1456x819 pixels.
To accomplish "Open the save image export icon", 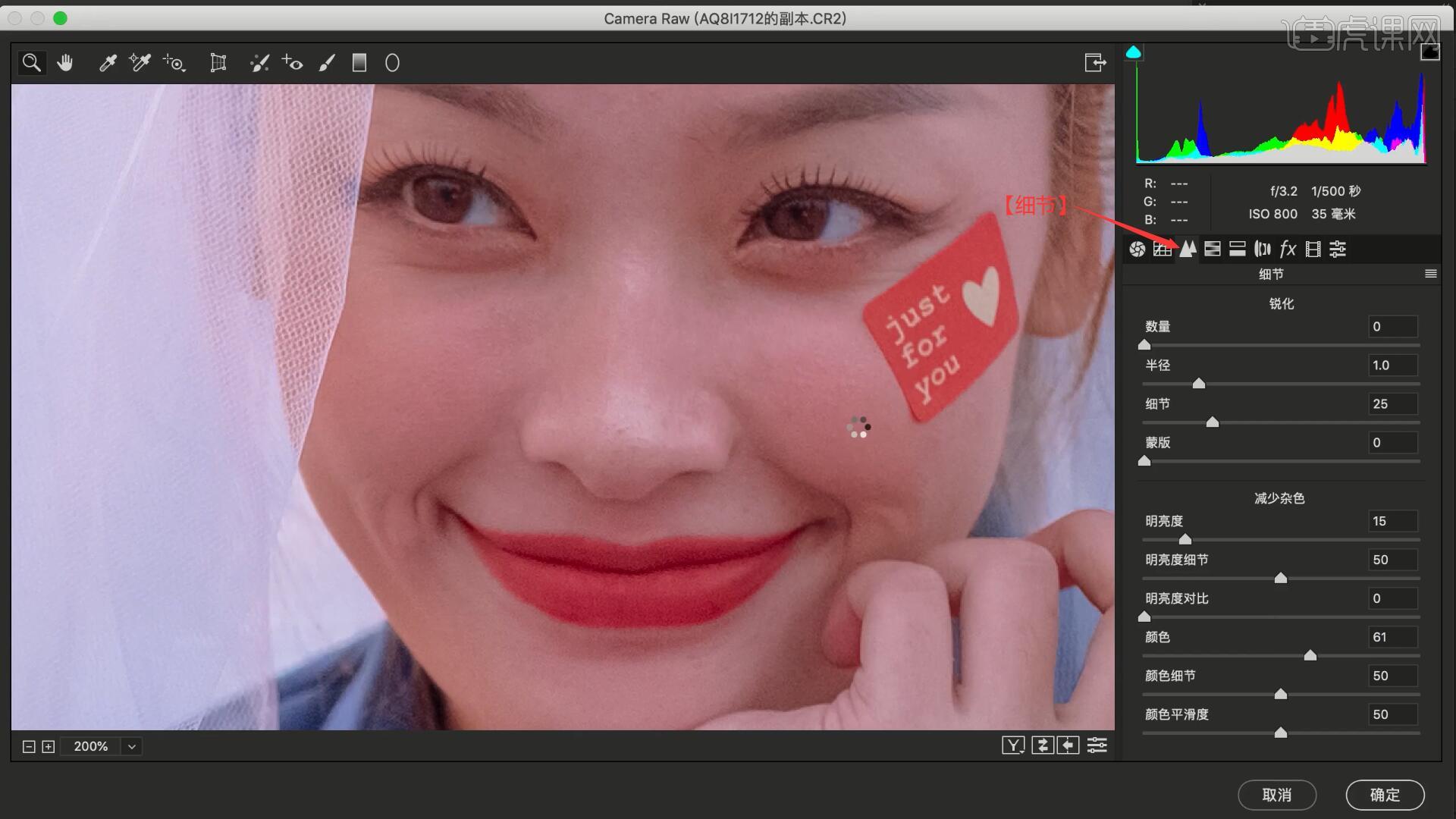I will [x=1094, y=63].
